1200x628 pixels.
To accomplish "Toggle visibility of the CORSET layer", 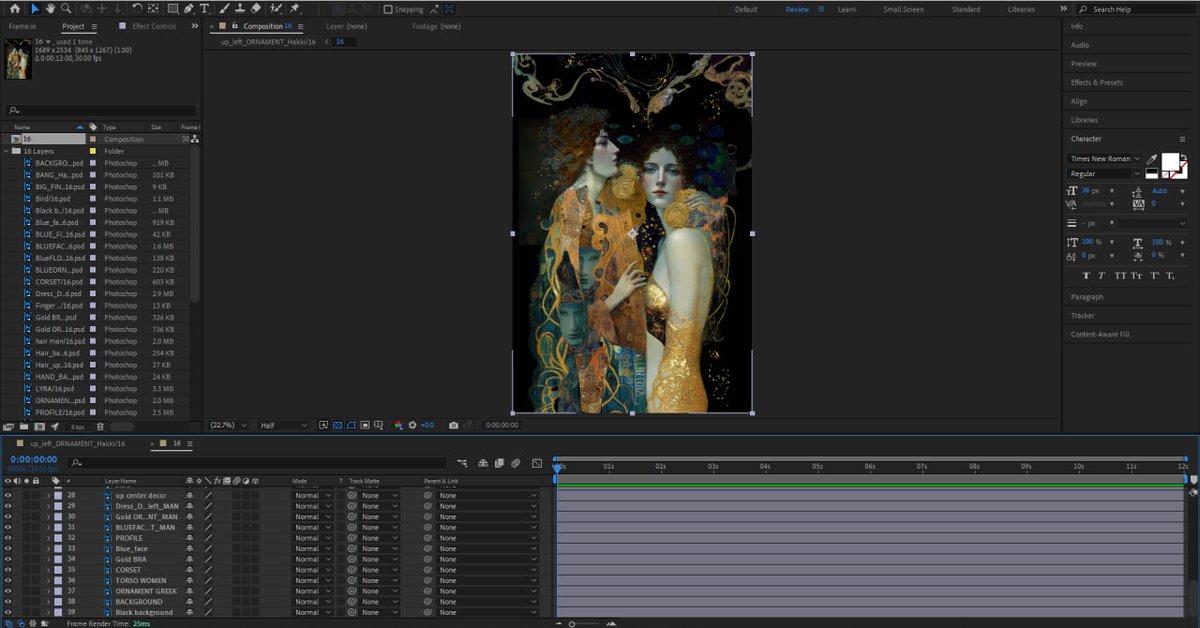I will point(8,570).
